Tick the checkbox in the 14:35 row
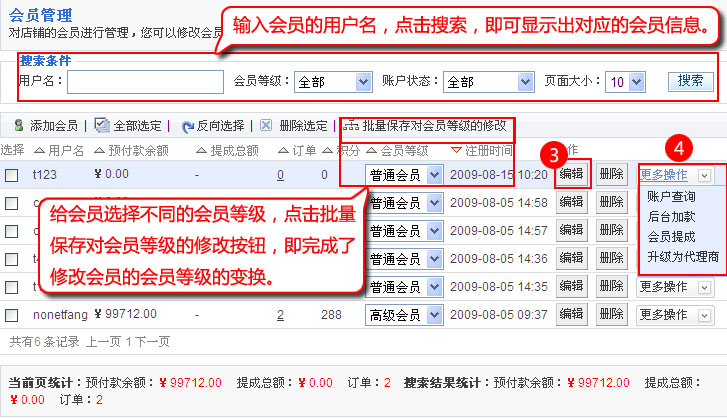The image size is (727, 418). pyautogui.click(x=12, y=287)
